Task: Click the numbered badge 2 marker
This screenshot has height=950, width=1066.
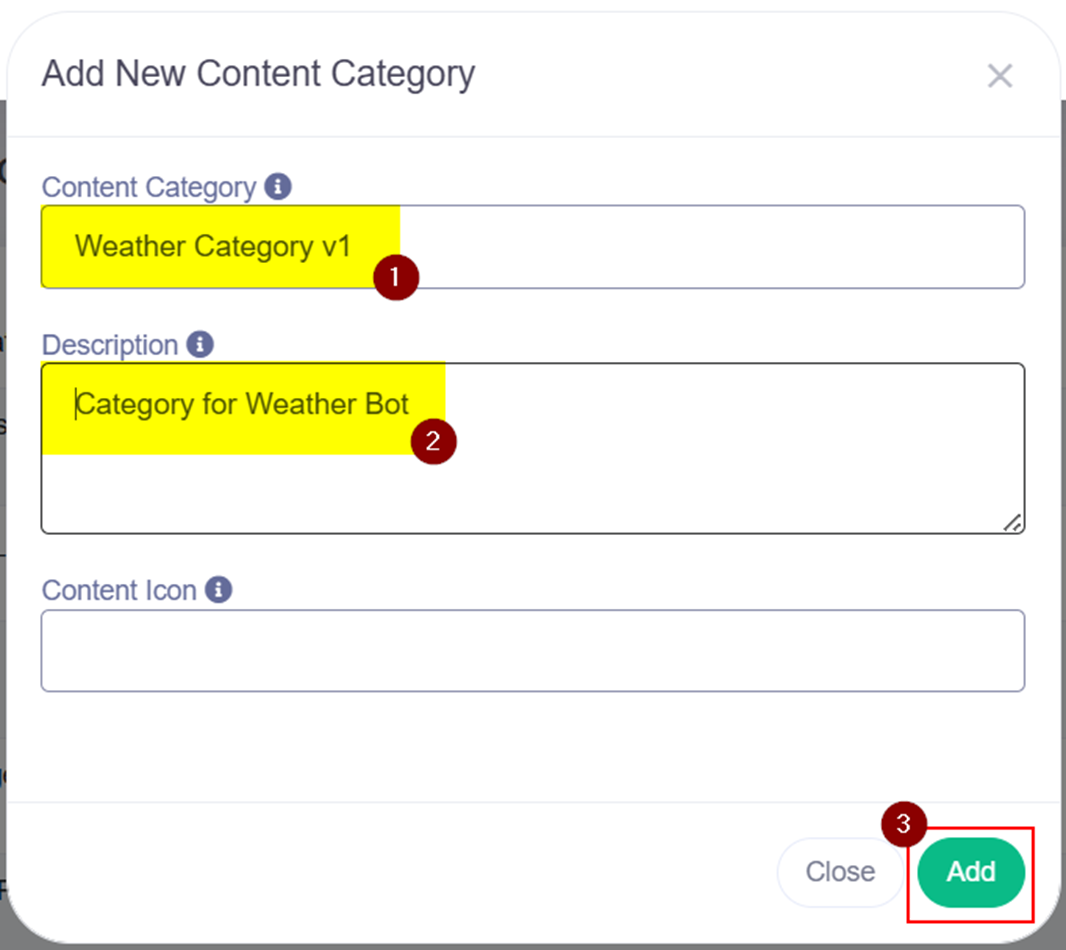Action: pyautogui.click(x=433, y=441)
